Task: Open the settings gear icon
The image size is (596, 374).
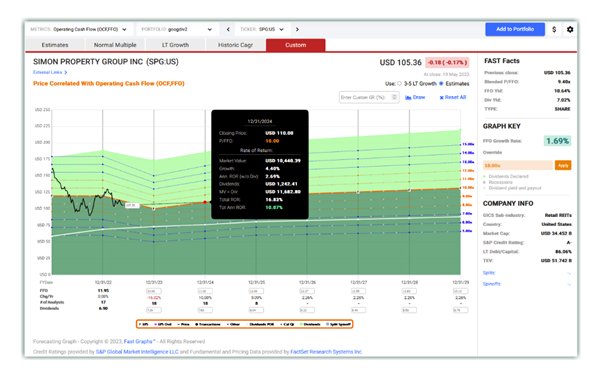Action: pyautogui.click(x=570, y=29)
